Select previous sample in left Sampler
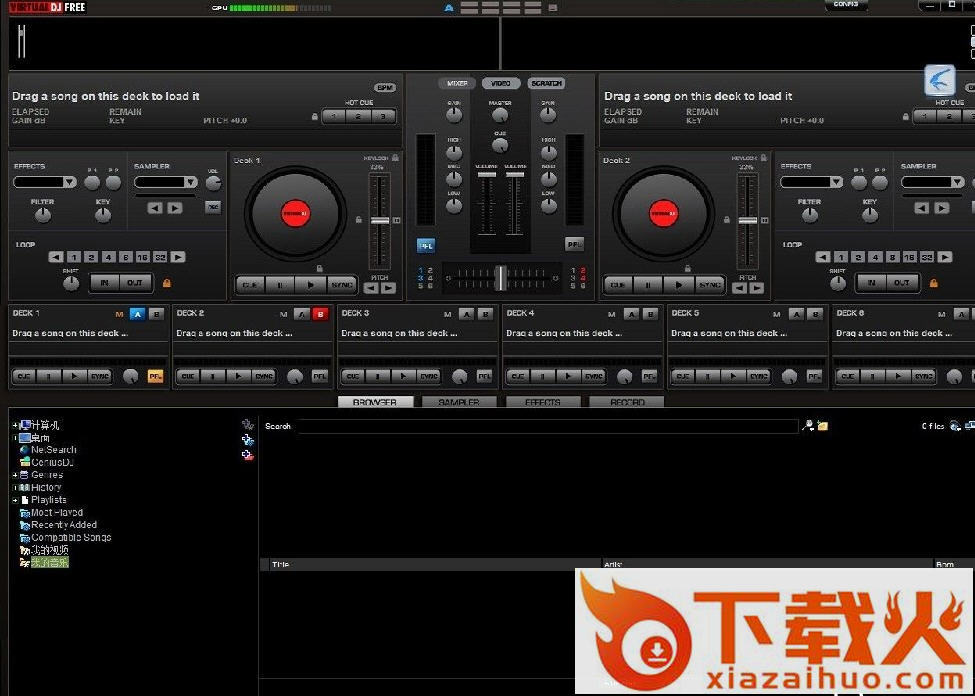Image resolution: width=975 pixels, height=696 pixels. 155,208
